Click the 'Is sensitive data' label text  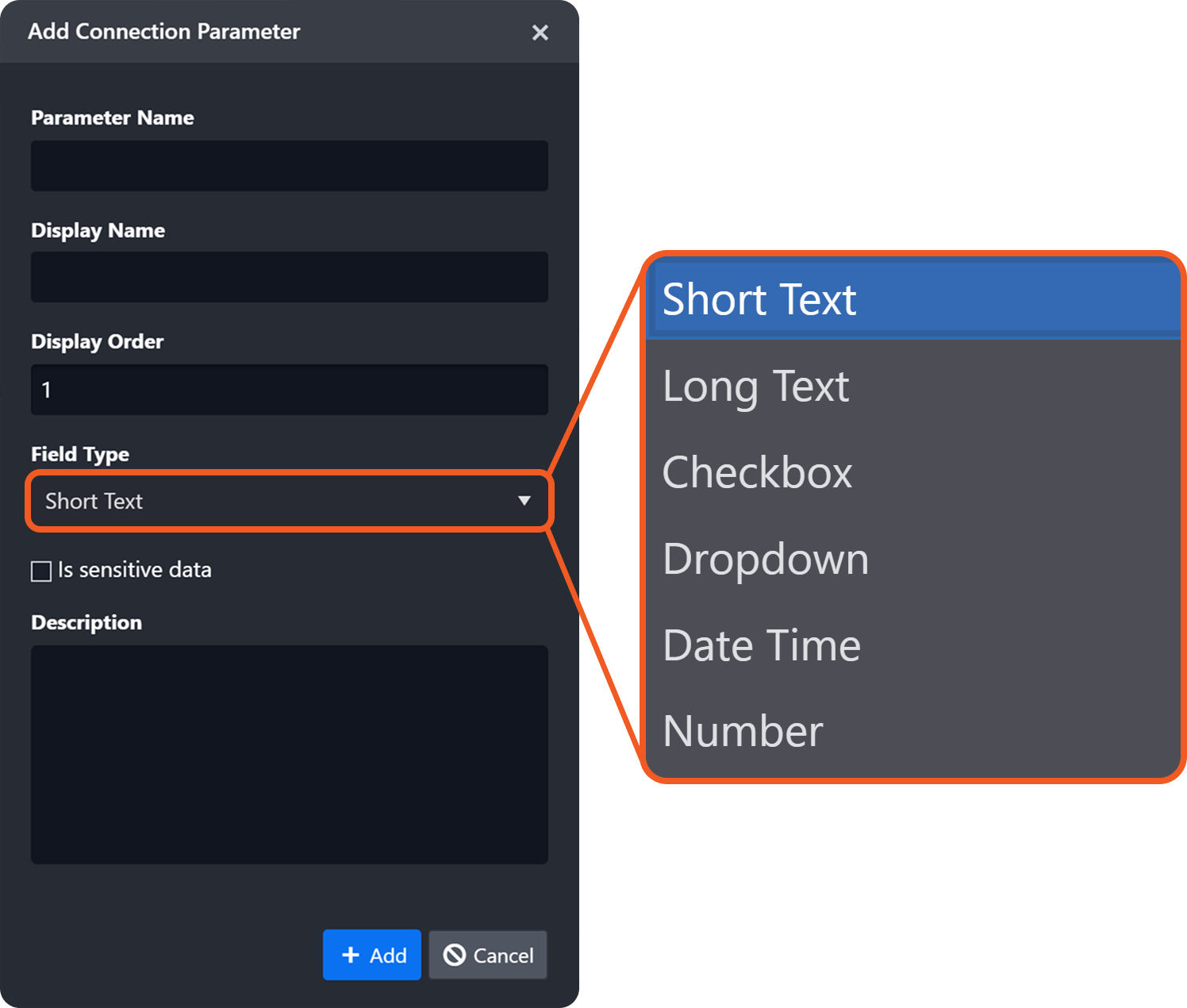click(x=134, y=570)
